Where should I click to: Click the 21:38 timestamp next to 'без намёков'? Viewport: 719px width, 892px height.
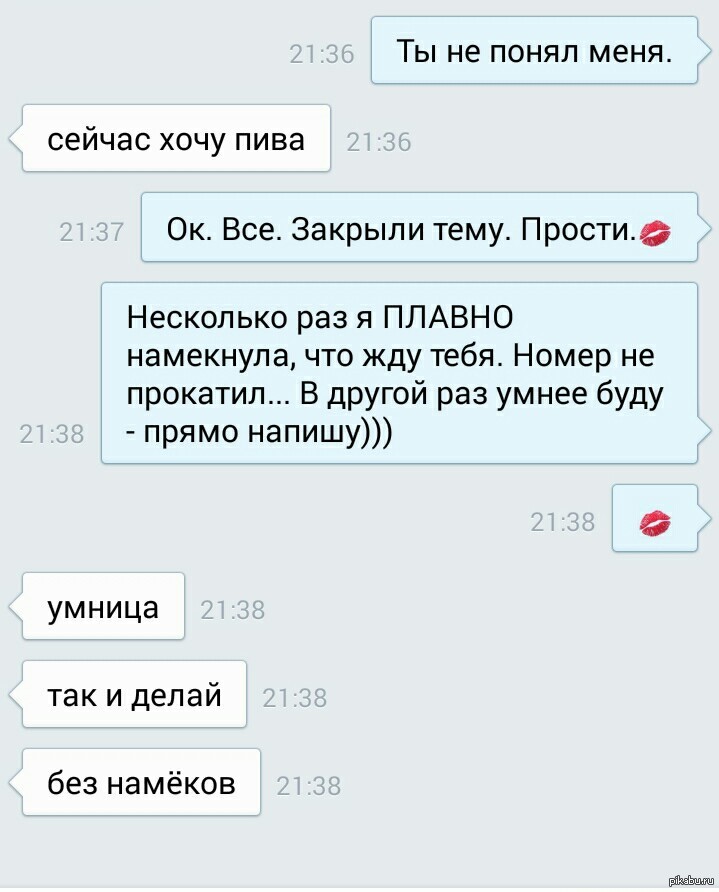coord(309,786)
